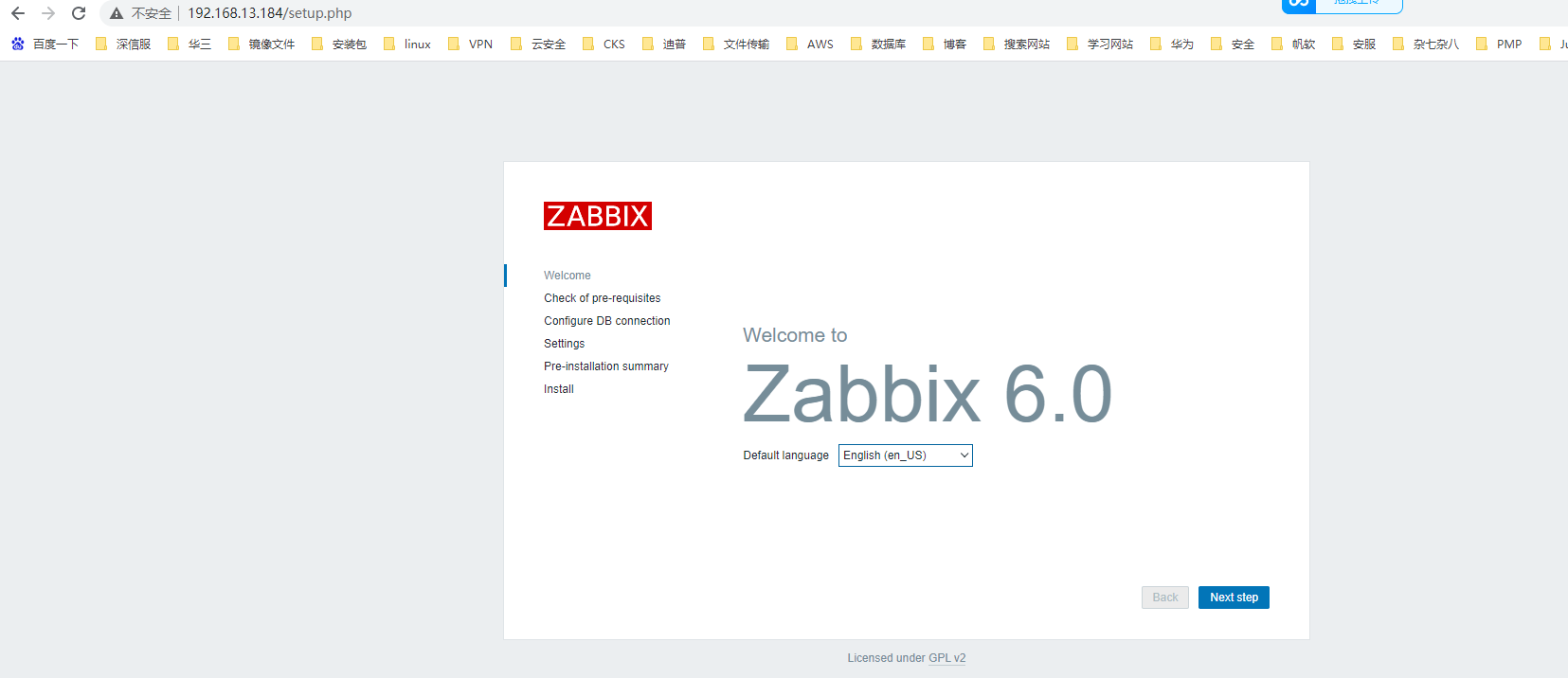Open the 云安全 bookmark folder
Image resolution: width=1568 pixels, height=678 pixels.
click(538, 44)
